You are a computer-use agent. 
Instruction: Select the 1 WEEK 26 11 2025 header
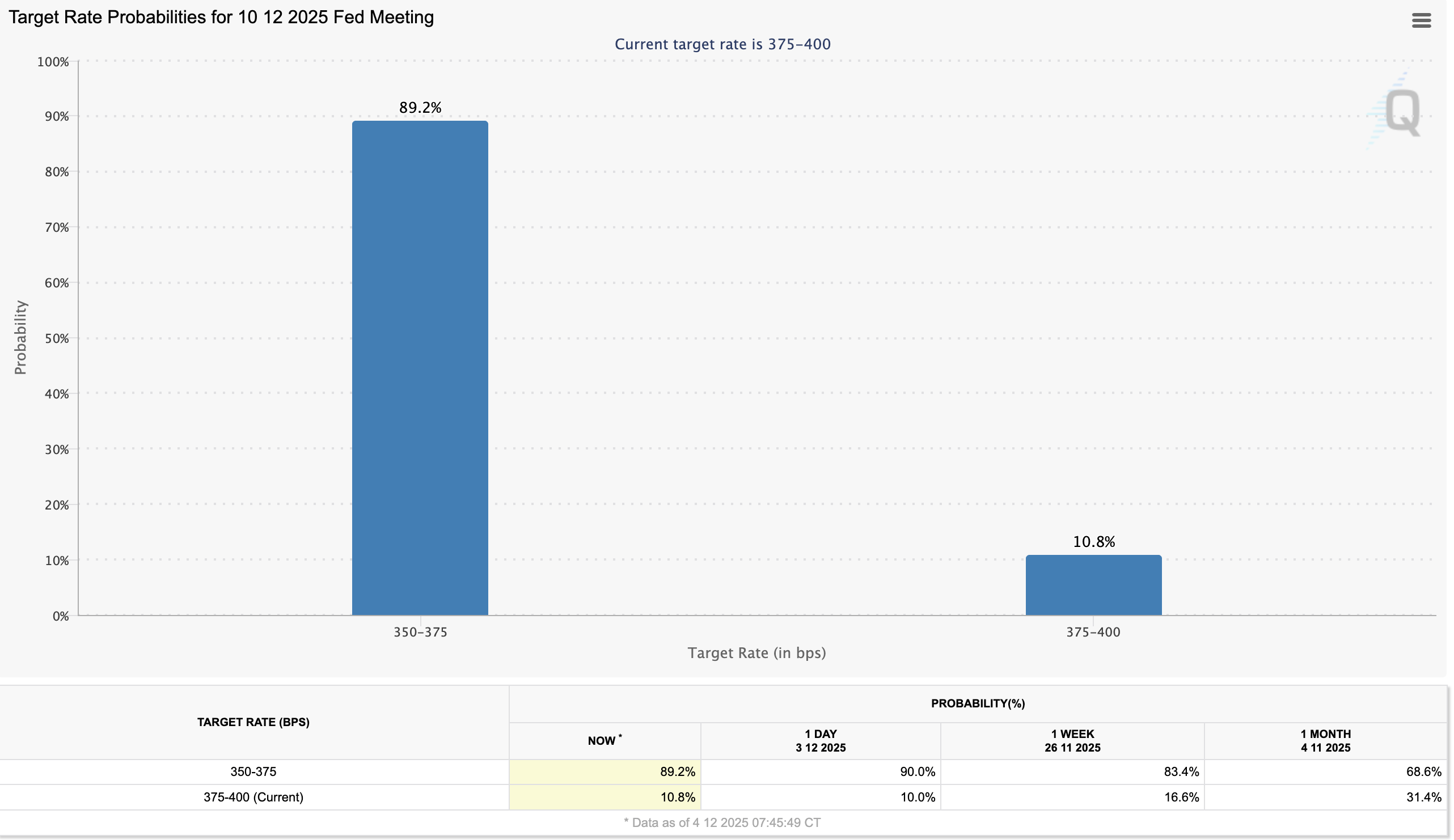click(1071, 741)
